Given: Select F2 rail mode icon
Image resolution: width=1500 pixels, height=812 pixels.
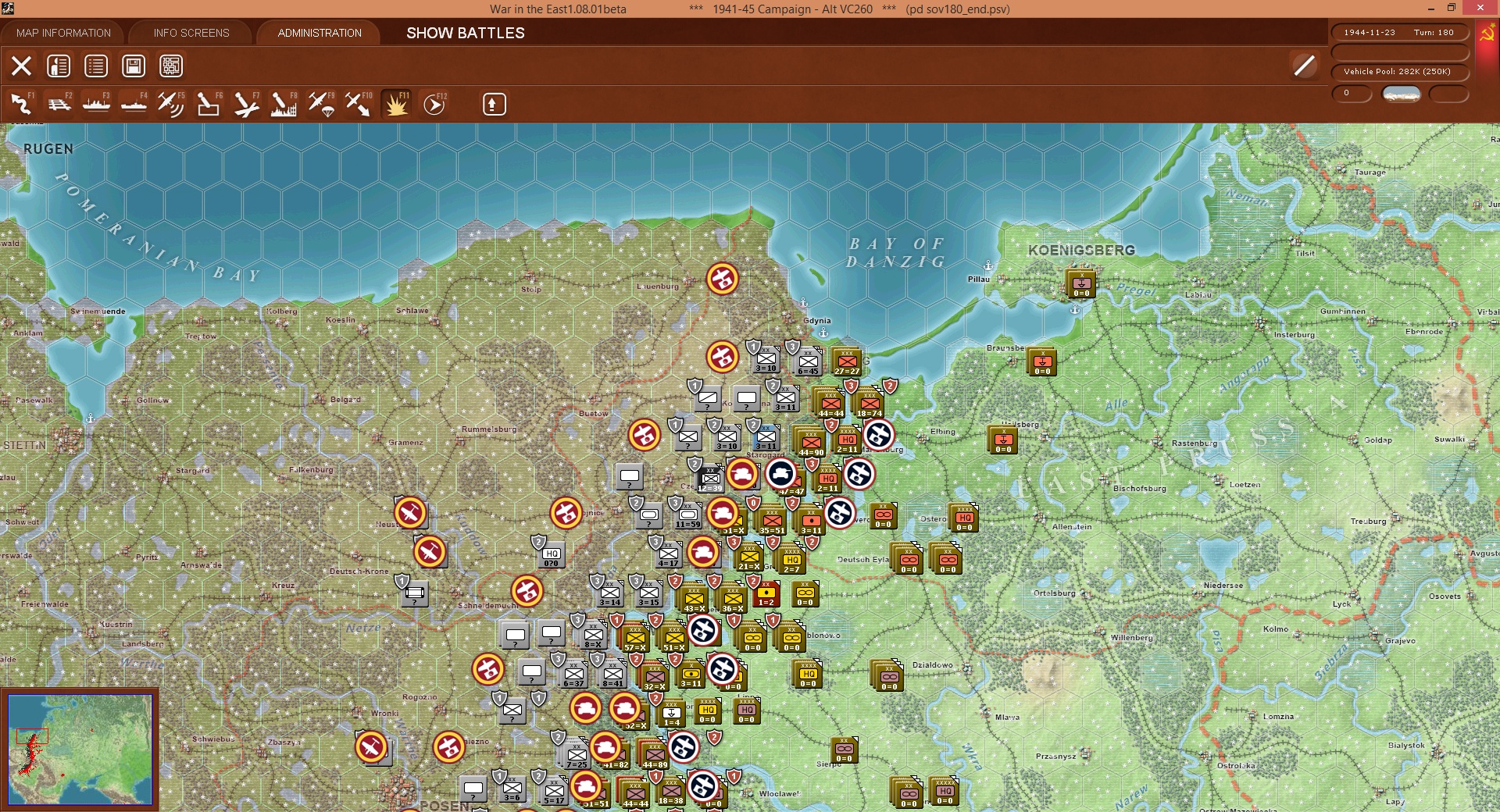Looking at the screenshot, I should [59, 105].
